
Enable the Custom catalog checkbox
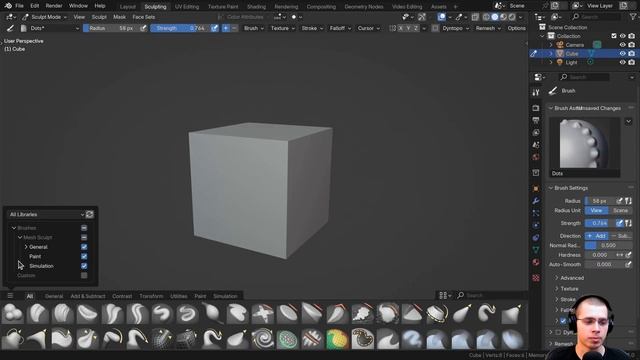pos(84,276)
